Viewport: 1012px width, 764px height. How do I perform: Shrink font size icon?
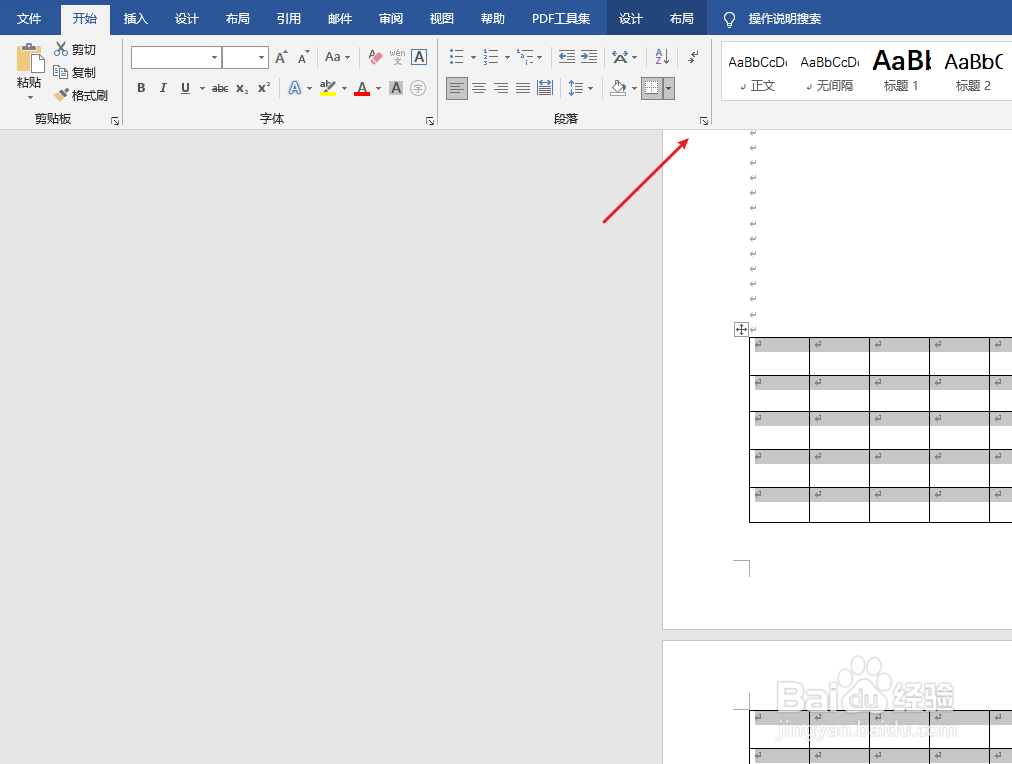pos(303,57)
